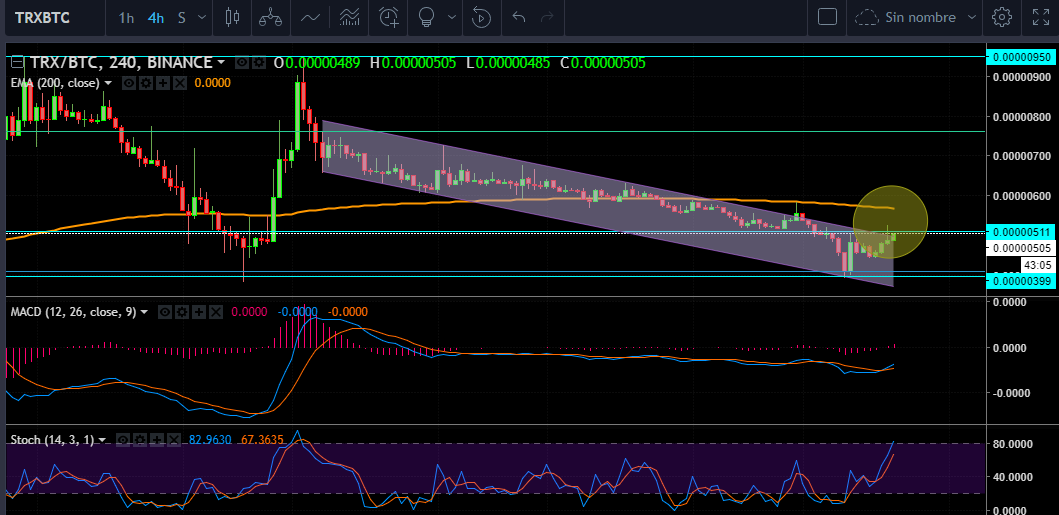Toggle main TRX/BTC series visibility eye
This screenshot has width=1059, height=515.
click(241, 63)
